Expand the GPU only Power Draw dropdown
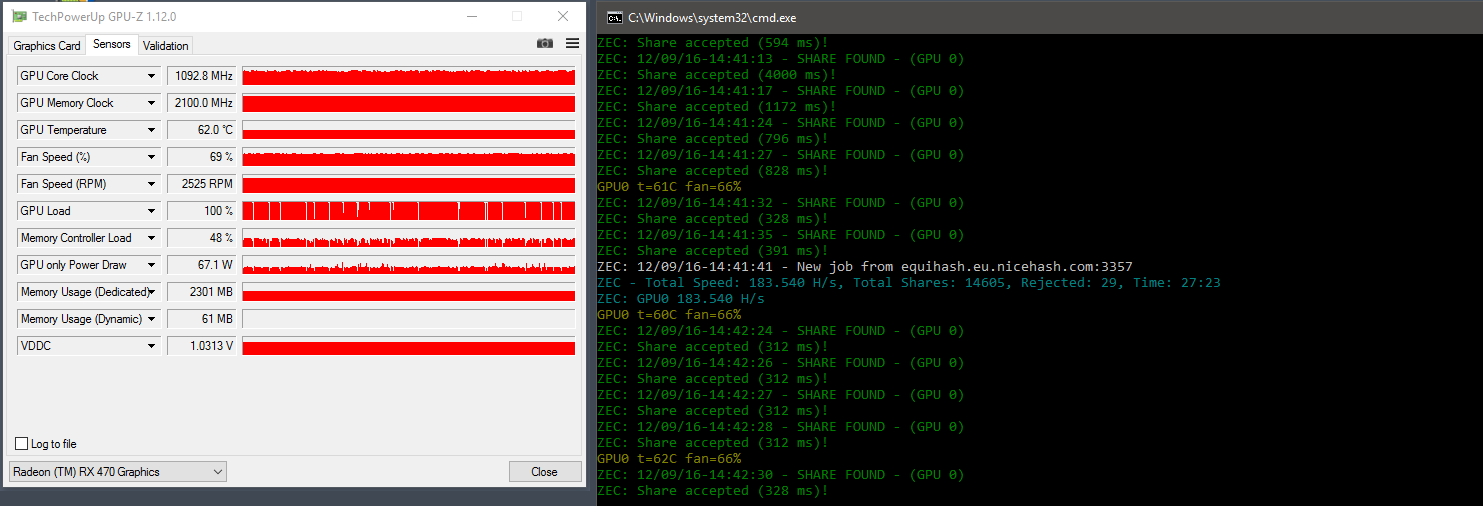Screen dimensions: 1483x506 (x=152, y=265)
